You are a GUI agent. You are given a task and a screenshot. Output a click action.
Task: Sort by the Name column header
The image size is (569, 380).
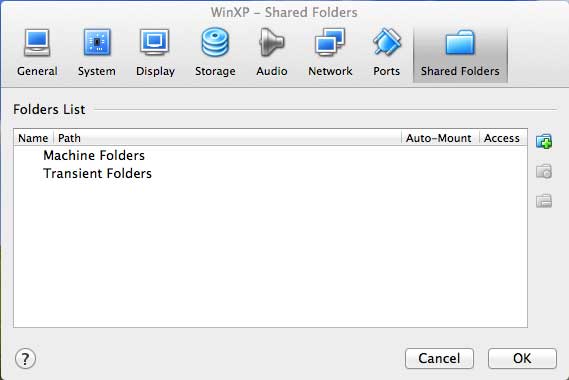33,138
